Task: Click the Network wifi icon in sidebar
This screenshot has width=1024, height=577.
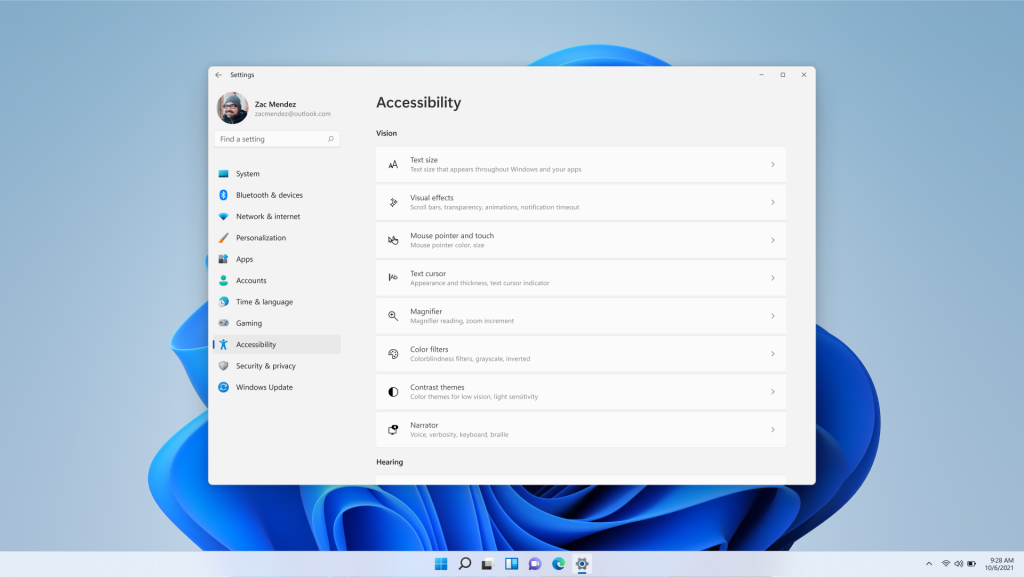Action: click(223, 216)
